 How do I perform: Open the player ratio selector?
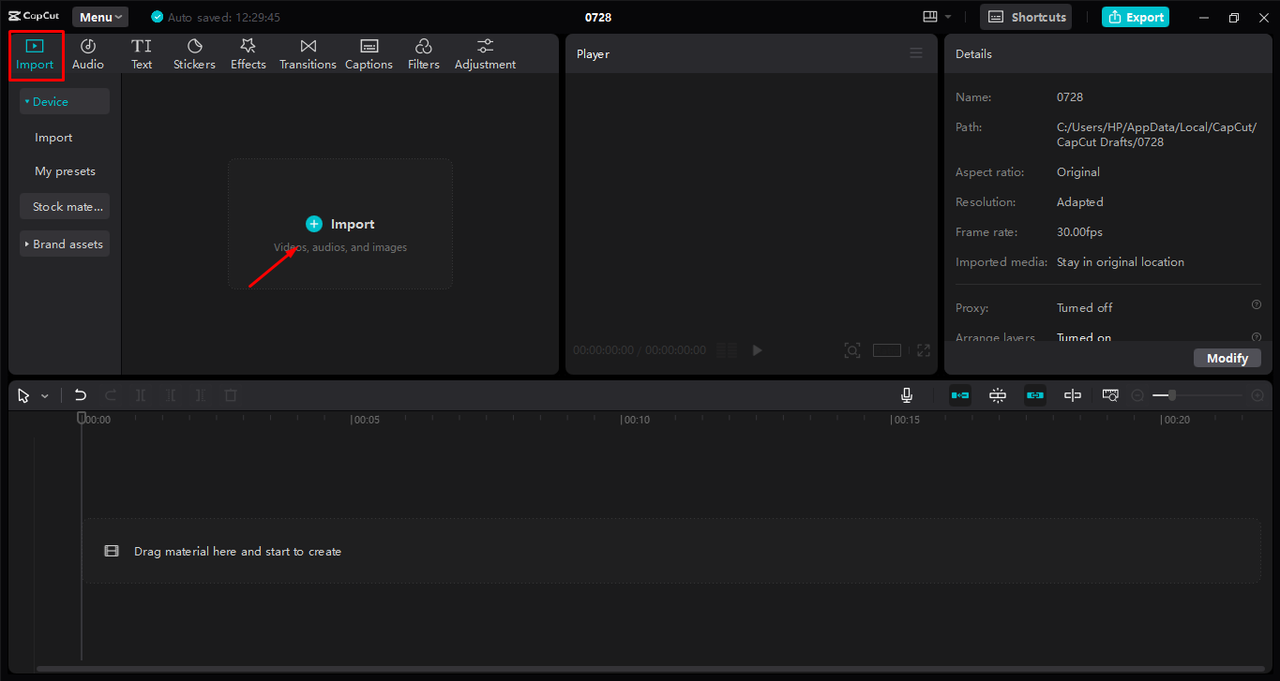pos(887,350)
